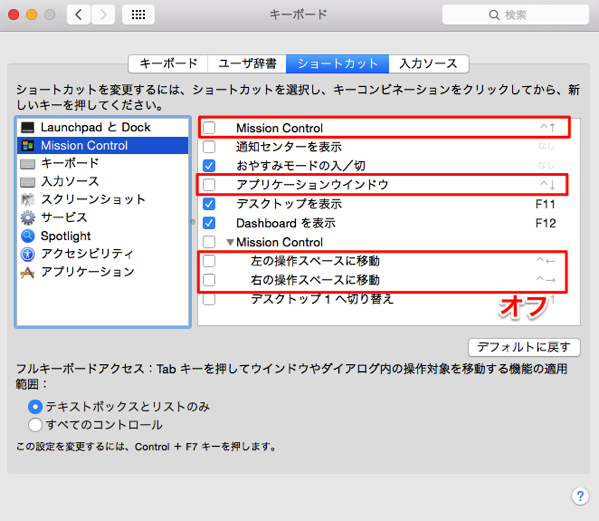Viewport: 599px width, 521px height.
Task: Click the キーボード sidebar keyboard icon
Action: (28, 164)
